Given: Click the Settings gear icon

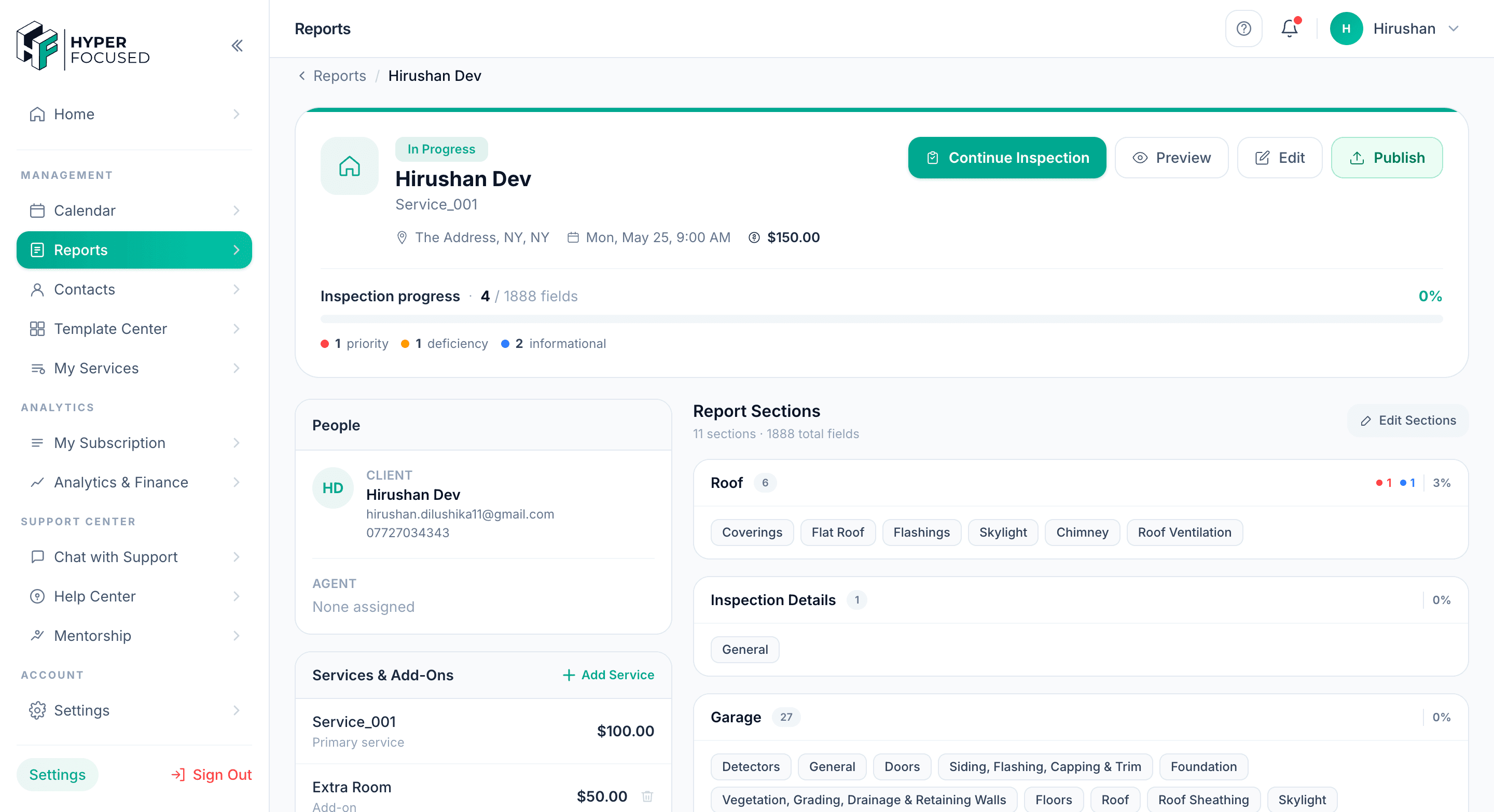Looking at the screenshot, I should click(37, 710).
